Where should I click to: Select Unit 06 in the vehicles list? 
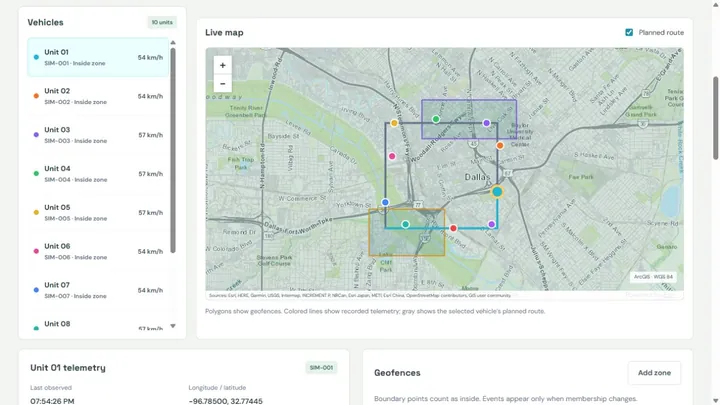(98, 252)
